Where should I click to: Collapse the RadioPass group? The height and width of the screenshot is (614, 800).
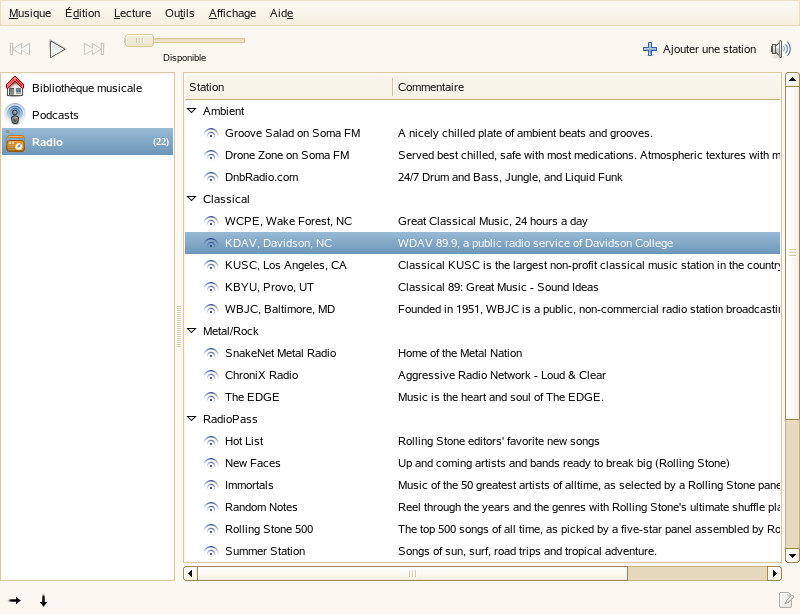[191, 419]
